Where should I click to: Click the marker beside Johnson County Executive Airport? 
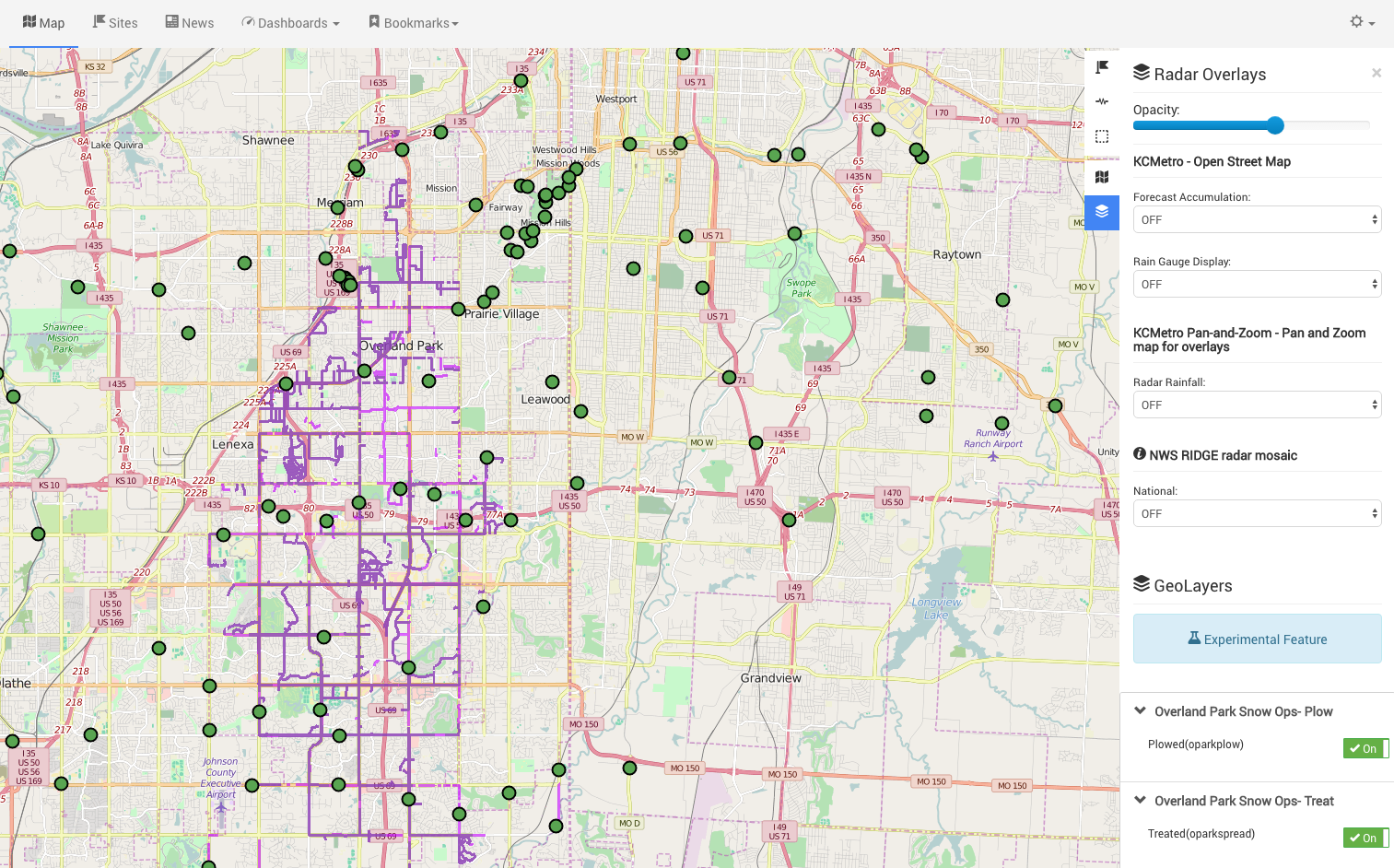[x=252, y=786]
